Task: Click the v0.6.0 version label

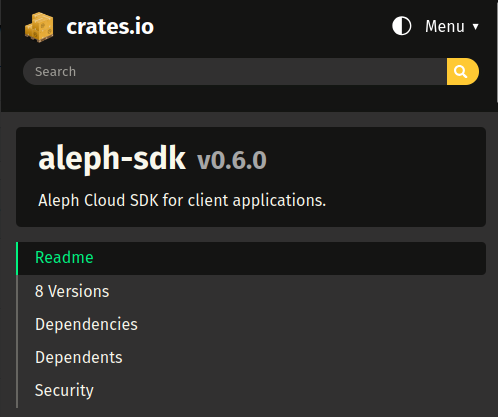Action: [x=232, y=161]
